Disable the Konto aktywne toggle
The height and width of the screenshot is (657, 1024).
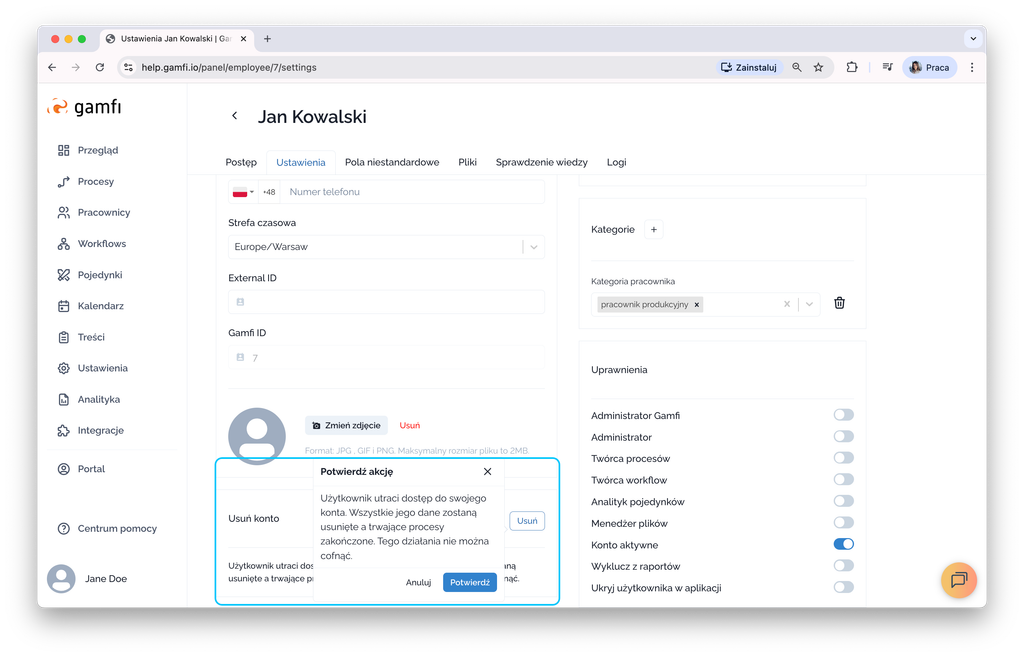[843, 545]
